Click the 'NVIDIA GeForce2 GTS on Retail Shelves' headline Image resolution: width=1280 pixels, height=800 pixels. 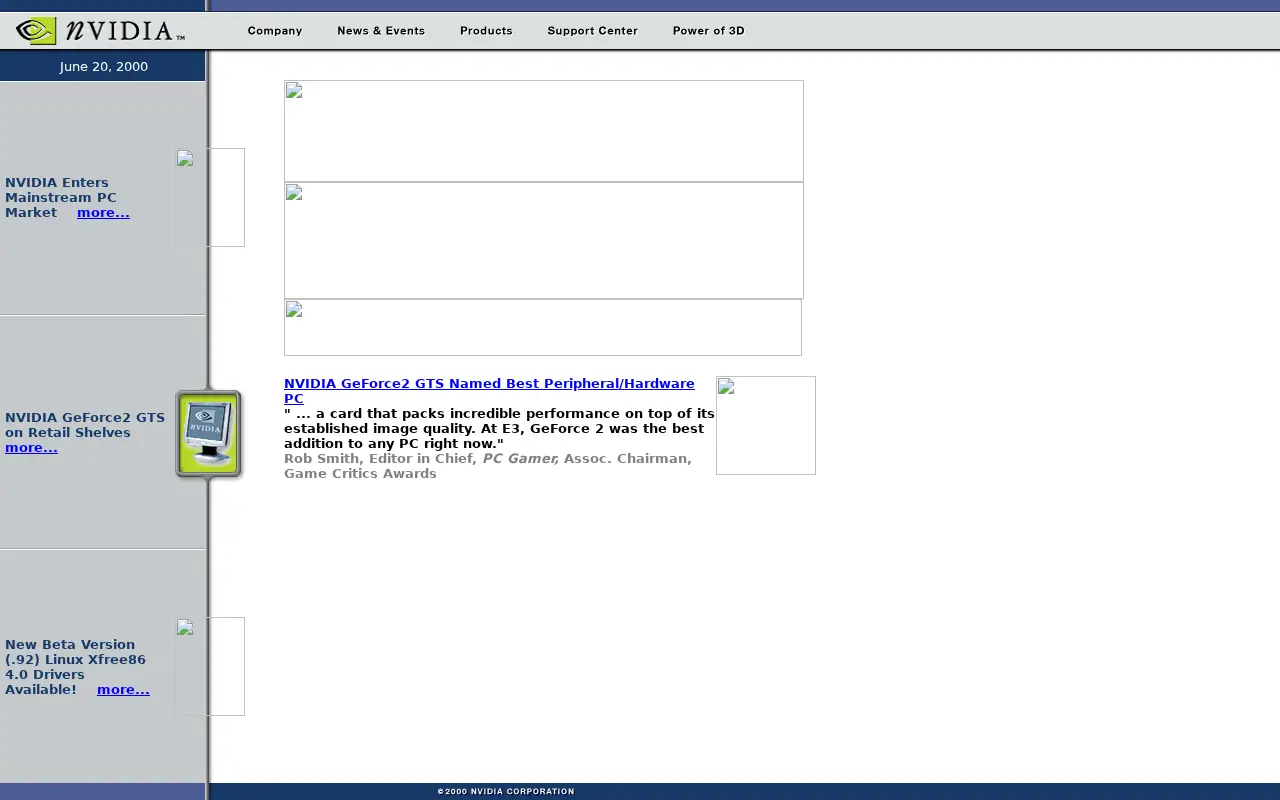(85, 425)
